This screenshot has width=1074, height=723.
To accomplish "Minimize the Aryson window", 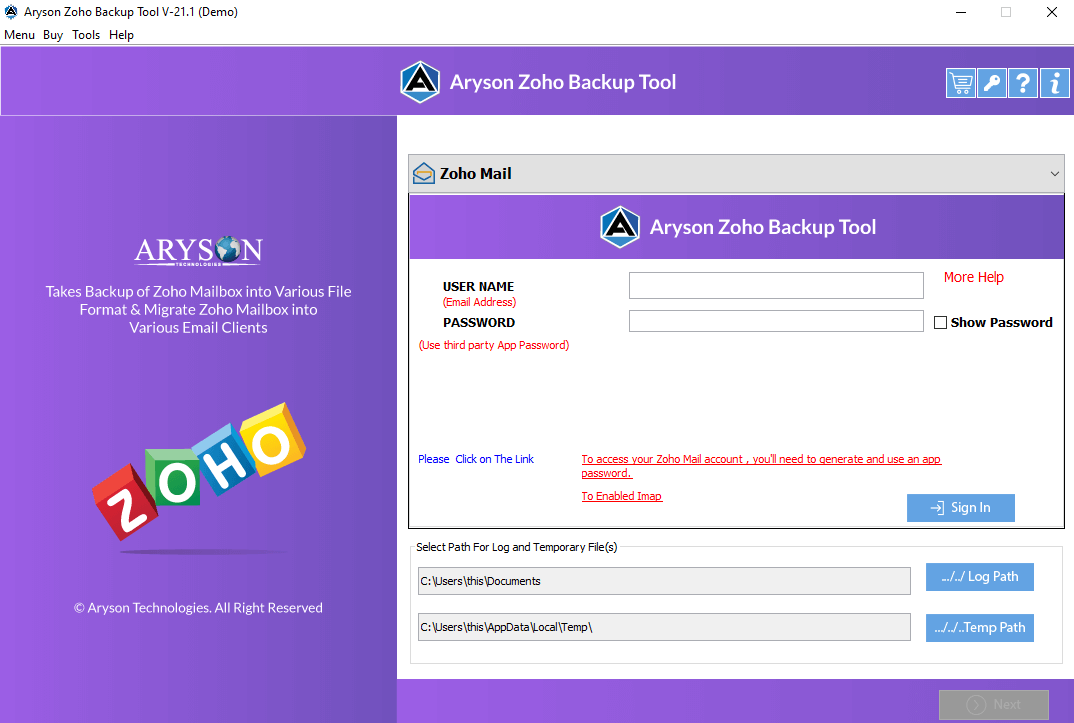I will point(961,12).
